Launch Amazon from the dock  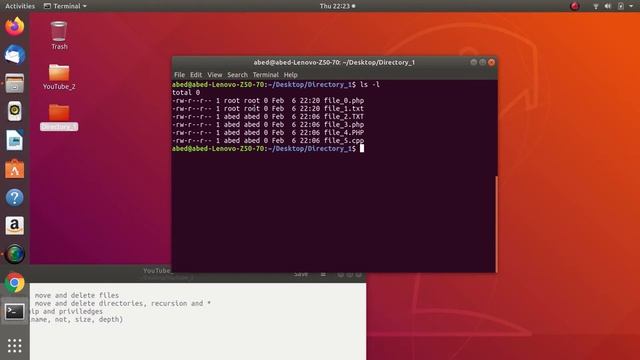15,226
